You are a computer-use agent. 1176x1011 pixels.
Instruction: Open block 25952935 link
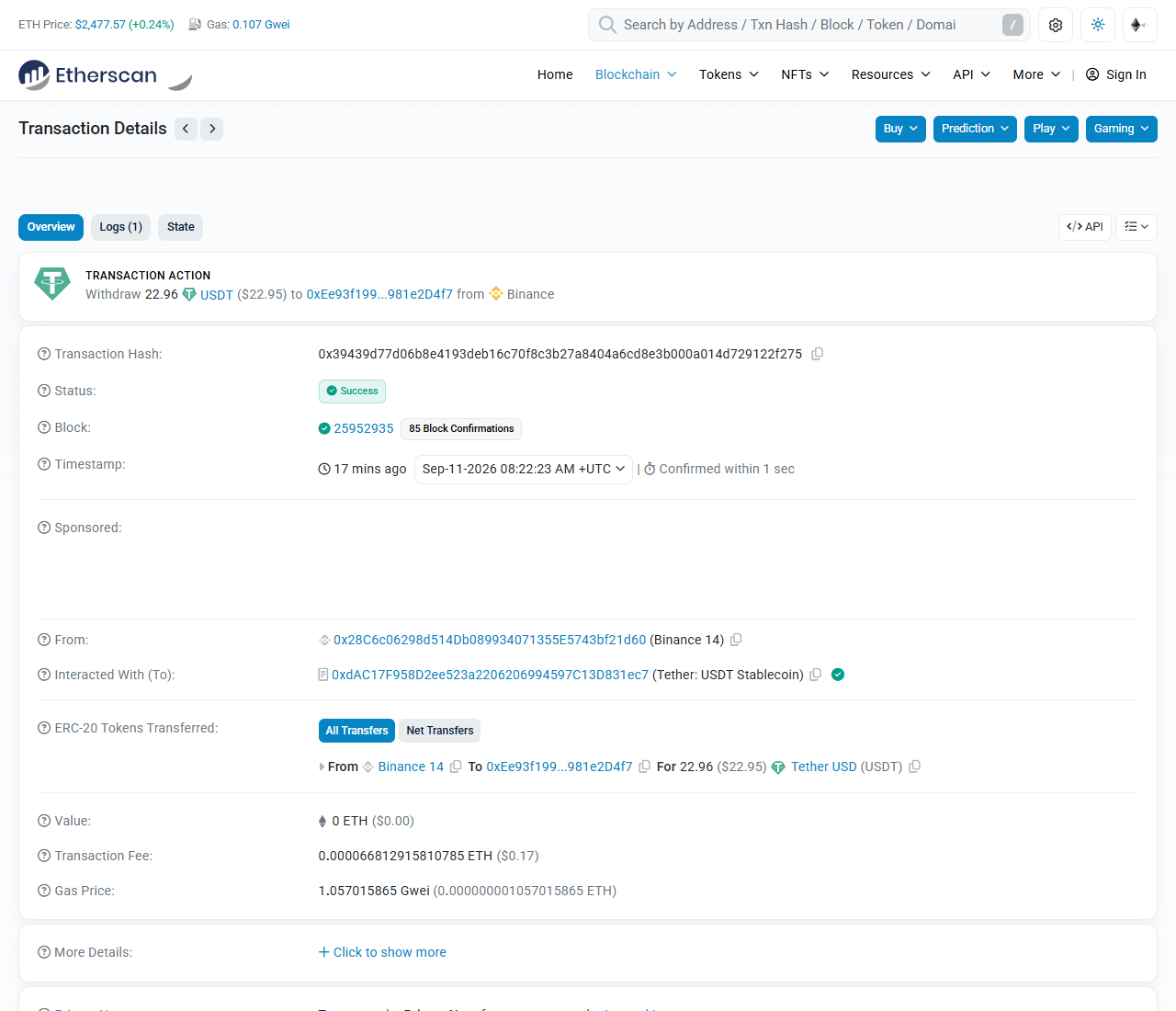point(364,428)
